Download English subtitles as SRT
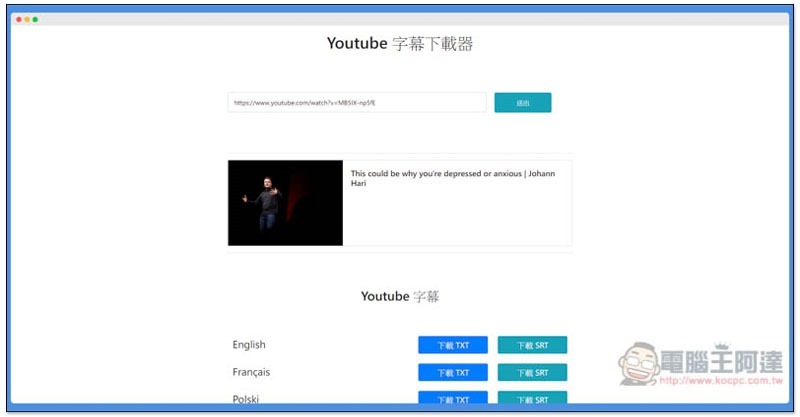The width and height of the screenshot is (800, 417). (x=532, y=345)
